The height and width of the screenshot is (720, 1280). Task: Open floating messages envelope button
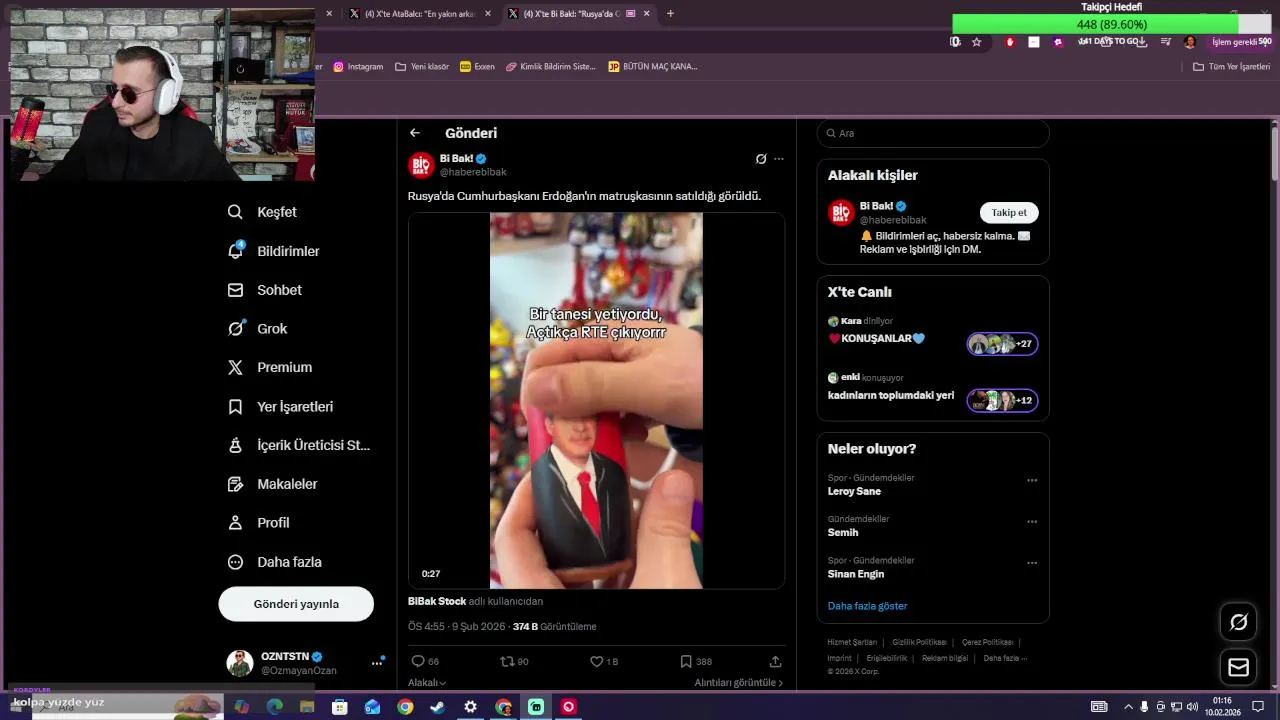click(1238, 667)
